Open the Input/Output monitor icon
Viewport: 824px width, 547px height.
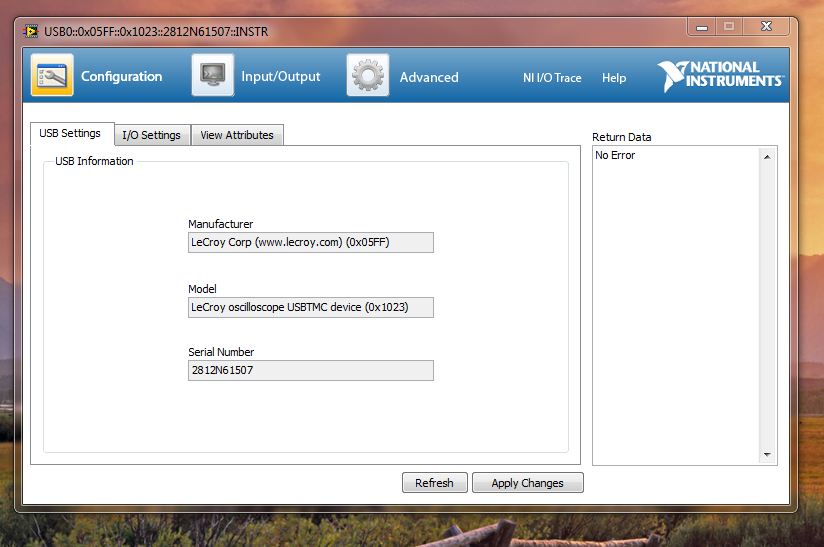click(213, 76)
